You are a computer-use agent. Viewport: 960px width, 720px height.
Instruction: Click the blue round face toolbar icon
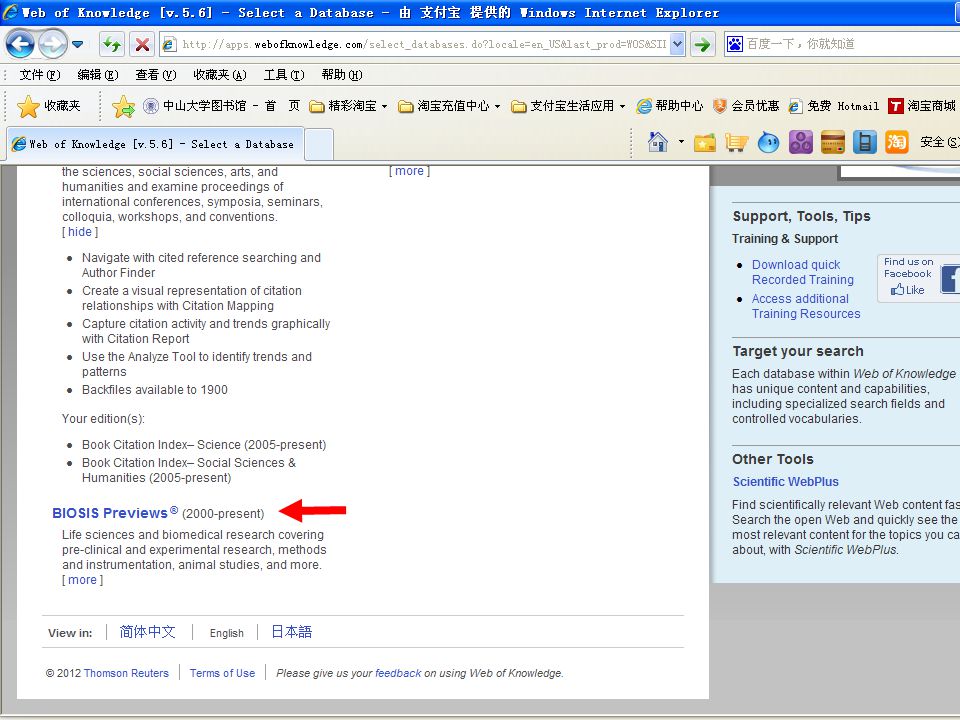coord(768,143)
